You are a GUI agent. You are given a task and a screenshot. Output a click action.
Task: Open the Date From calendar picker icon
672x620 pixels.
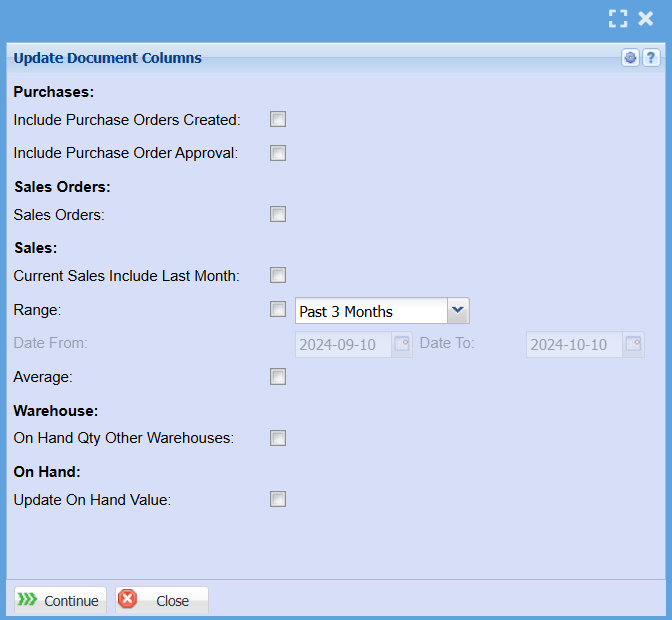[402, 344]
